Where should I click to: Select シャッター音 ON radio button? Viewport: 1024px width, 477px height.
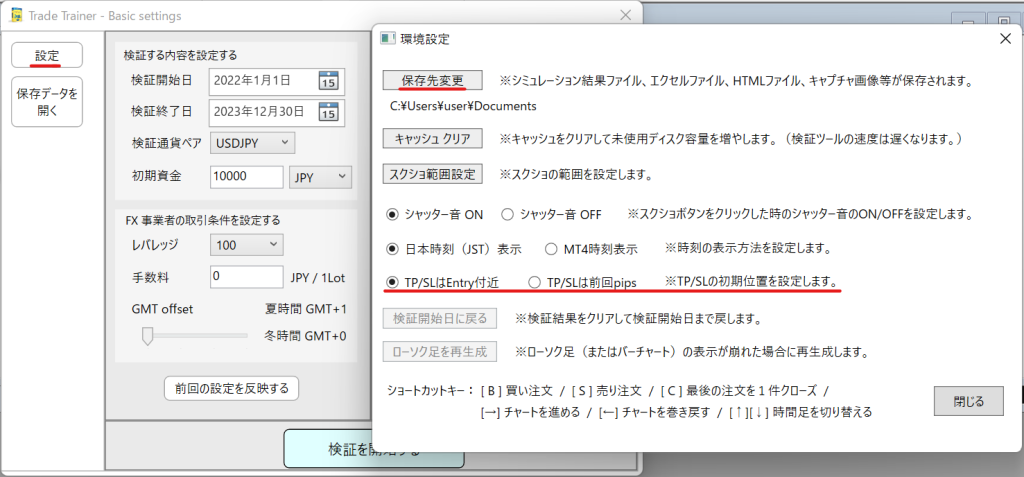pyautogui.click(x=393, y=214)
